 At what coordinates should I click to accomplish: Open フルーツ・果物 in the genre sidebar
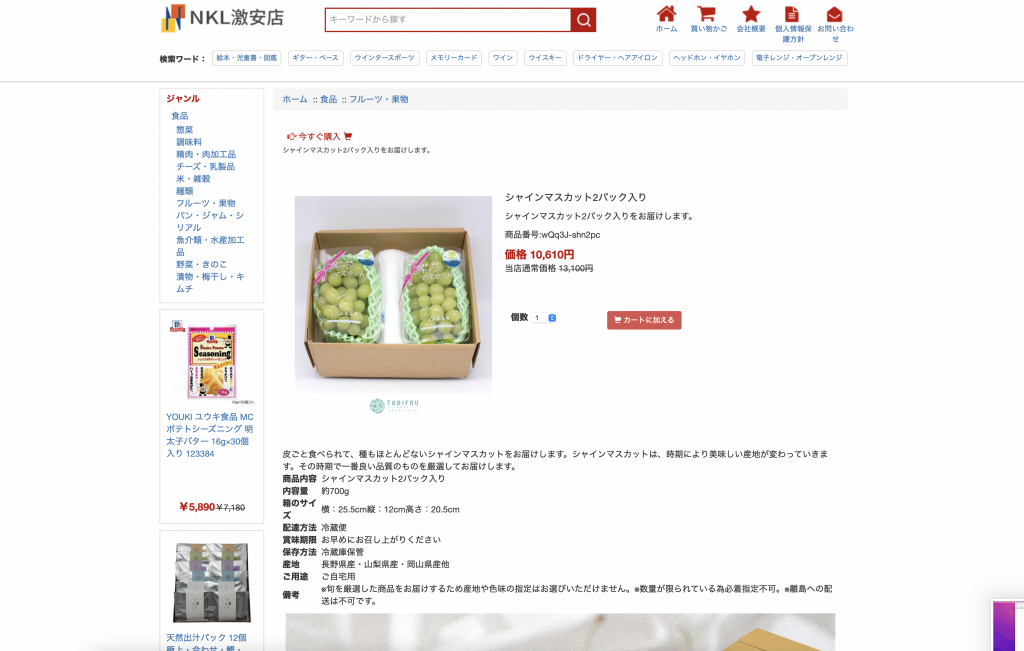tap(205, 203)
